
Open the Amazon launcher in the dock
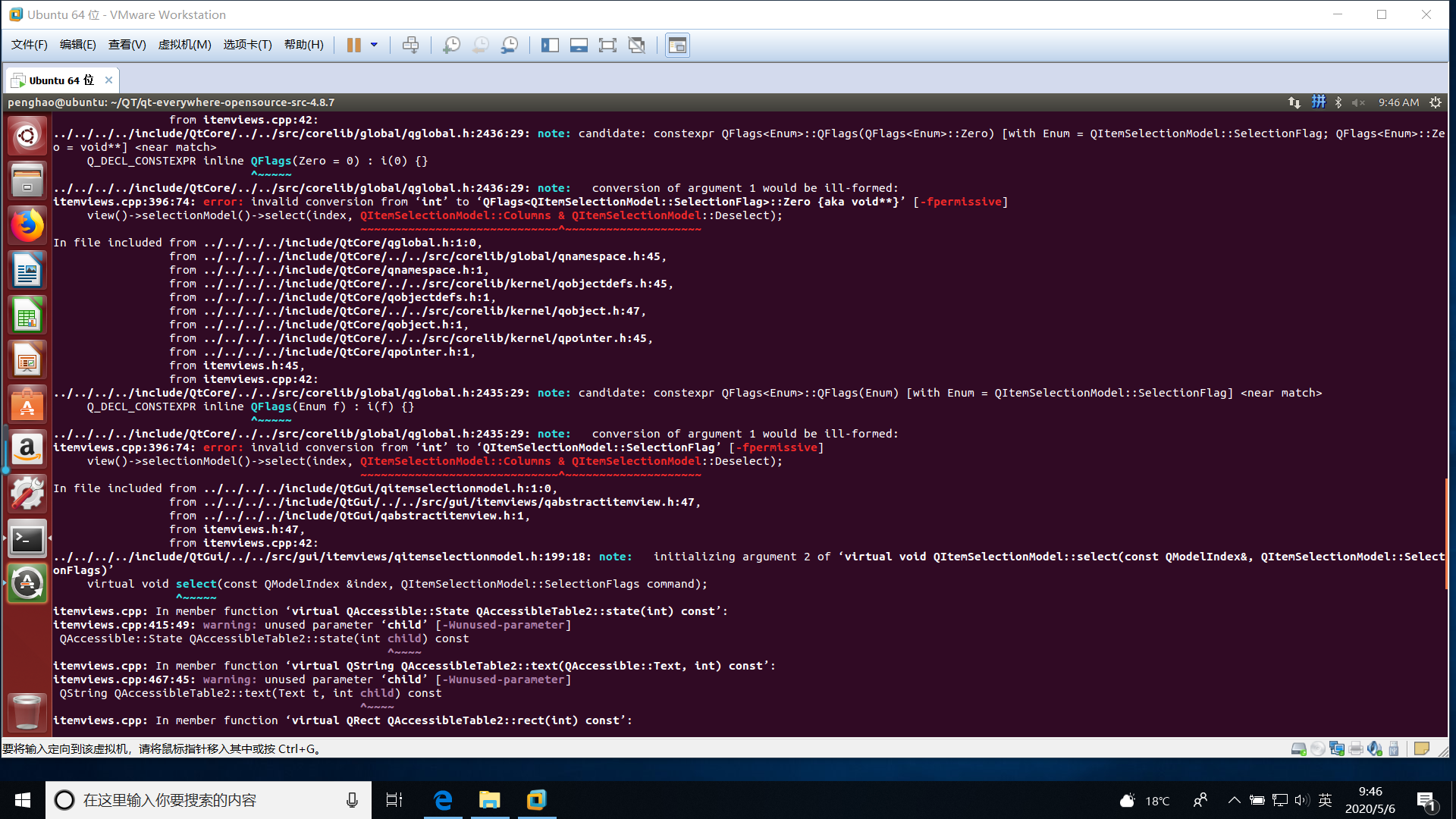pyautogui.click(x=27, y=448)
